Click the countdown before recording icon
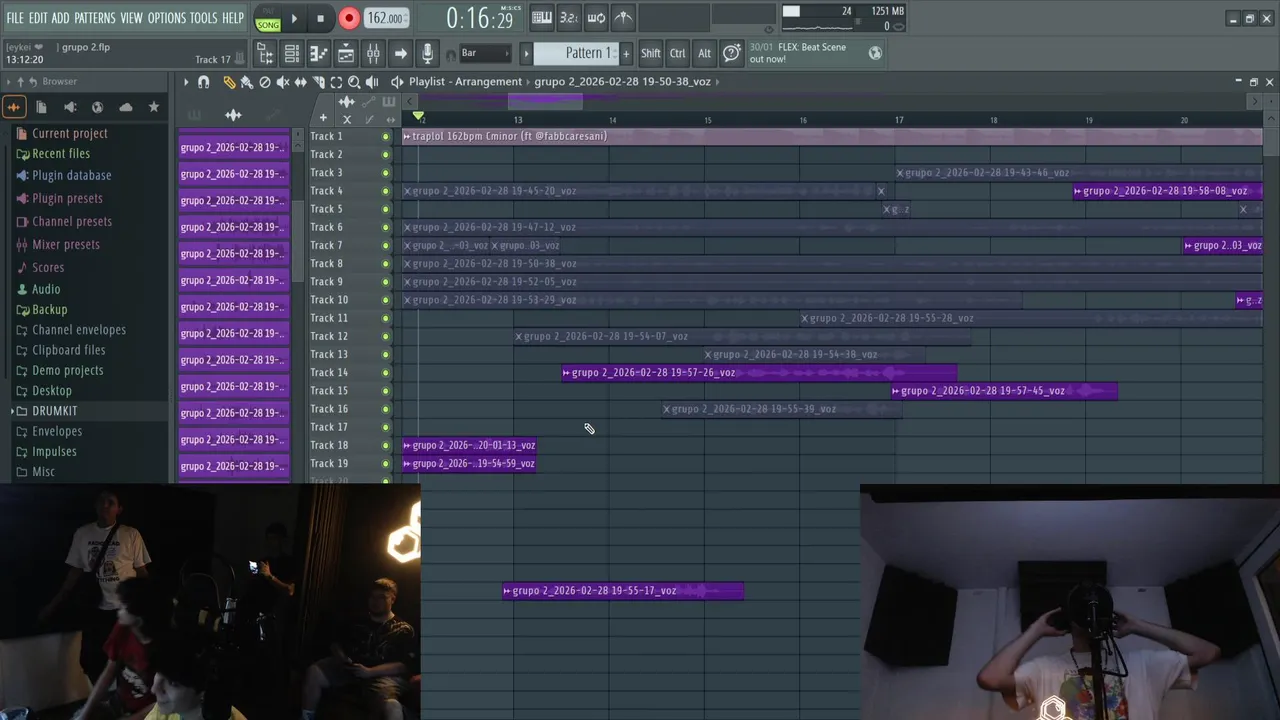1280x720 pixels. [x=568, y=17]
